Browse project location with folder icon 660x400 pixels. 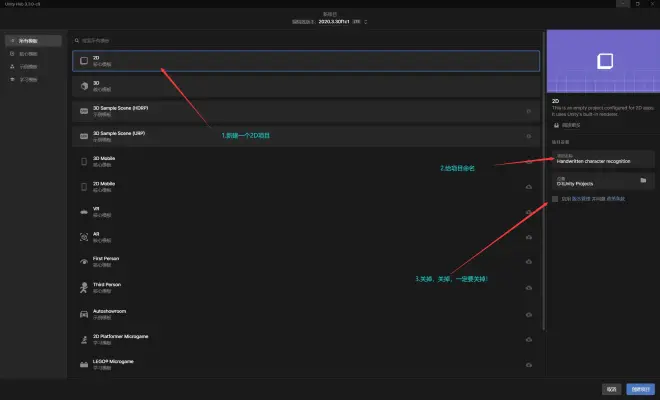643,180
